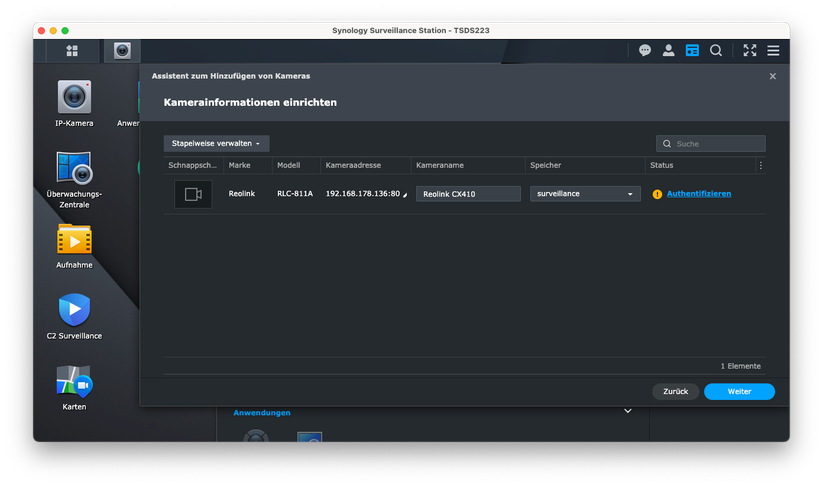Click the Authentifizieren link
The height and width of the screenshot is (485, 823).
pos(699,194)
